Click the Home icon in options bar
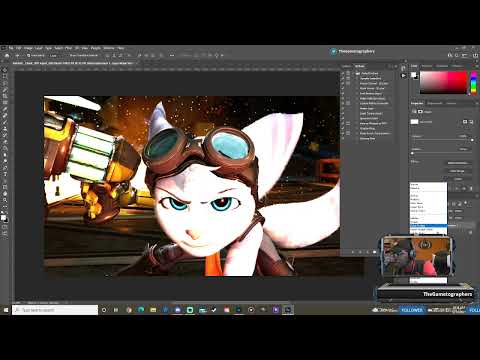Viewport: 480px width, 360px height. (7, 55)
